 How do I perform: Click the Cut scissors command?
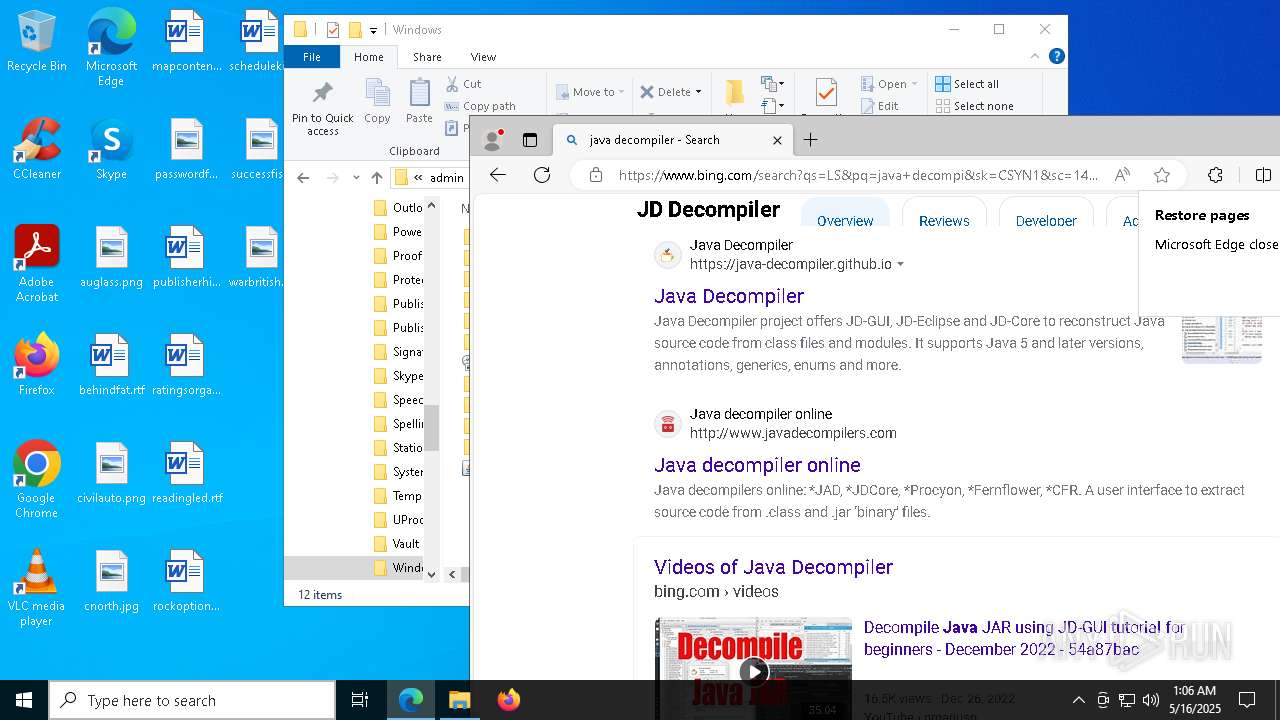click(x=463, y=84)
